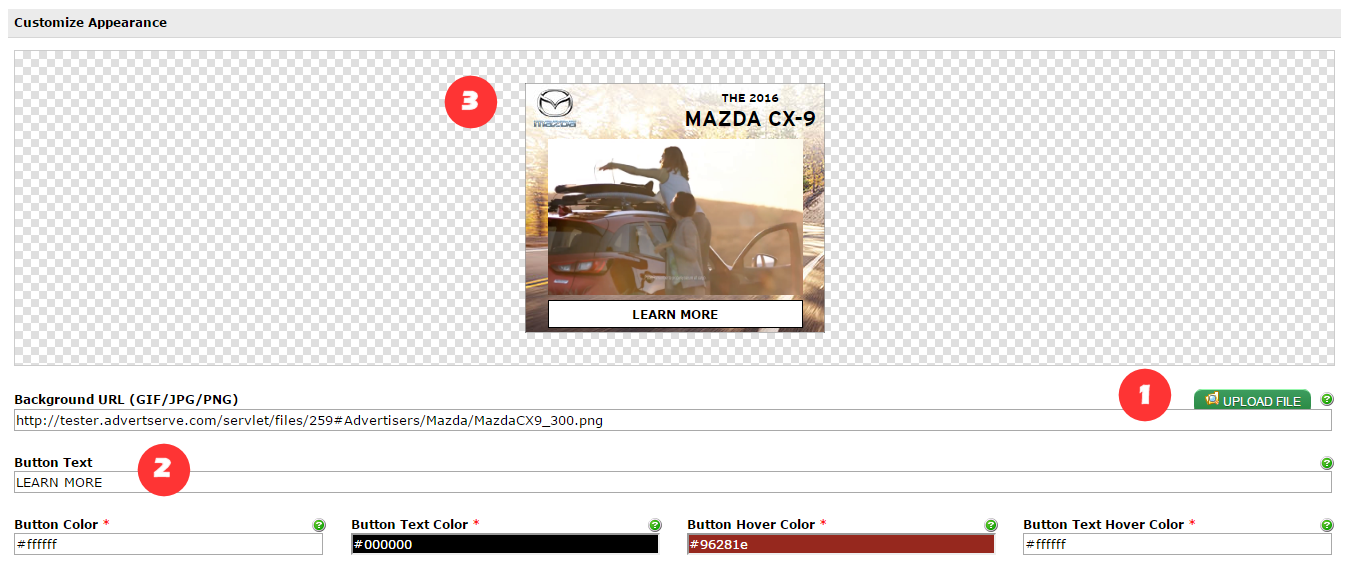1346x574 pixels.
Task: Click the Button Text Hover Color label
Action: point(1104,525)
